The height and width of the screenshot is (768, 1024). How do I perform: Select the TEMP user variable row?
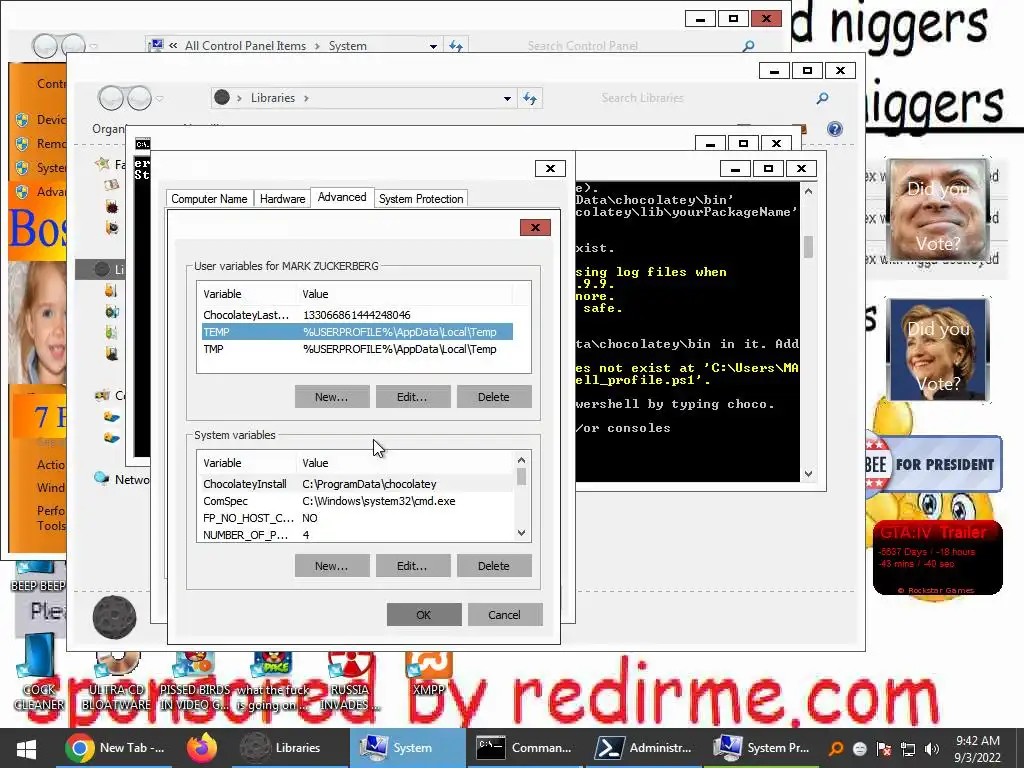357,332
